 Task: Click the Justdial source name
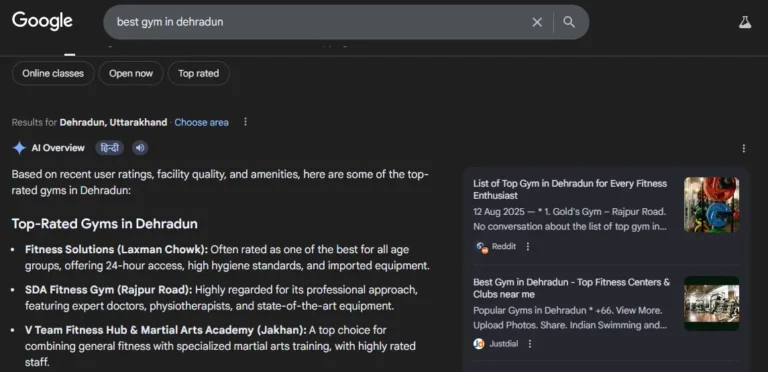pos(504,344)
